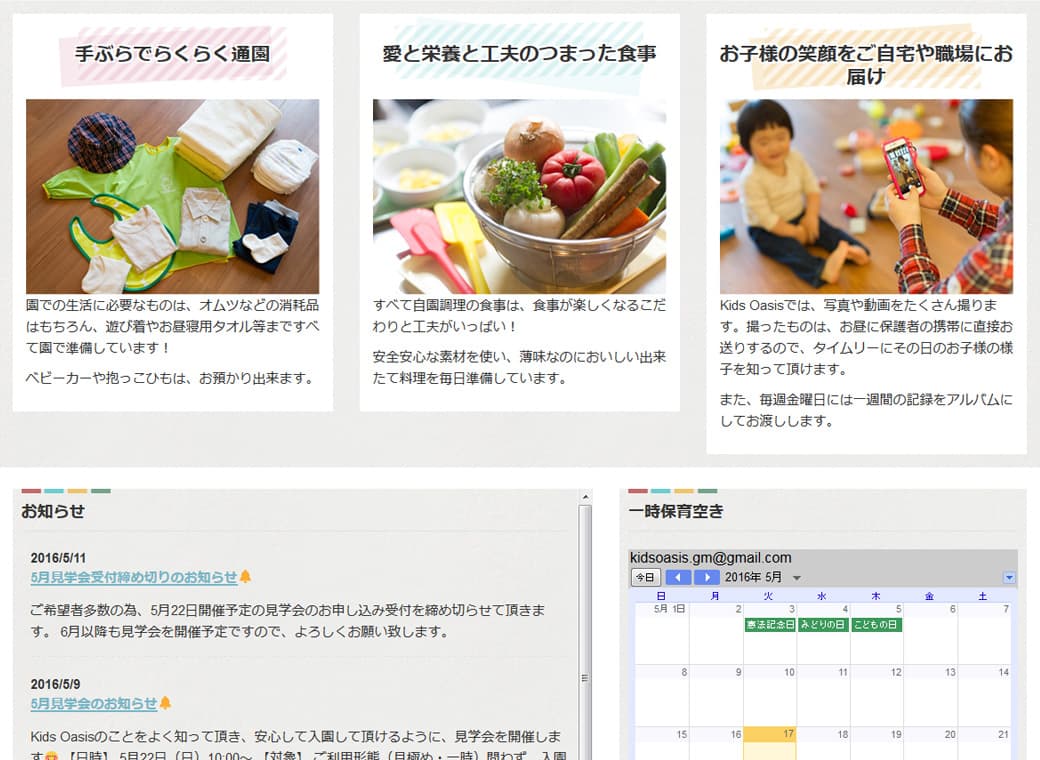Viewport: 1040px width, 760px height.
Task: Click the 手ぶらでらくらく通園 heading
Action: click(x=172, y=54)
